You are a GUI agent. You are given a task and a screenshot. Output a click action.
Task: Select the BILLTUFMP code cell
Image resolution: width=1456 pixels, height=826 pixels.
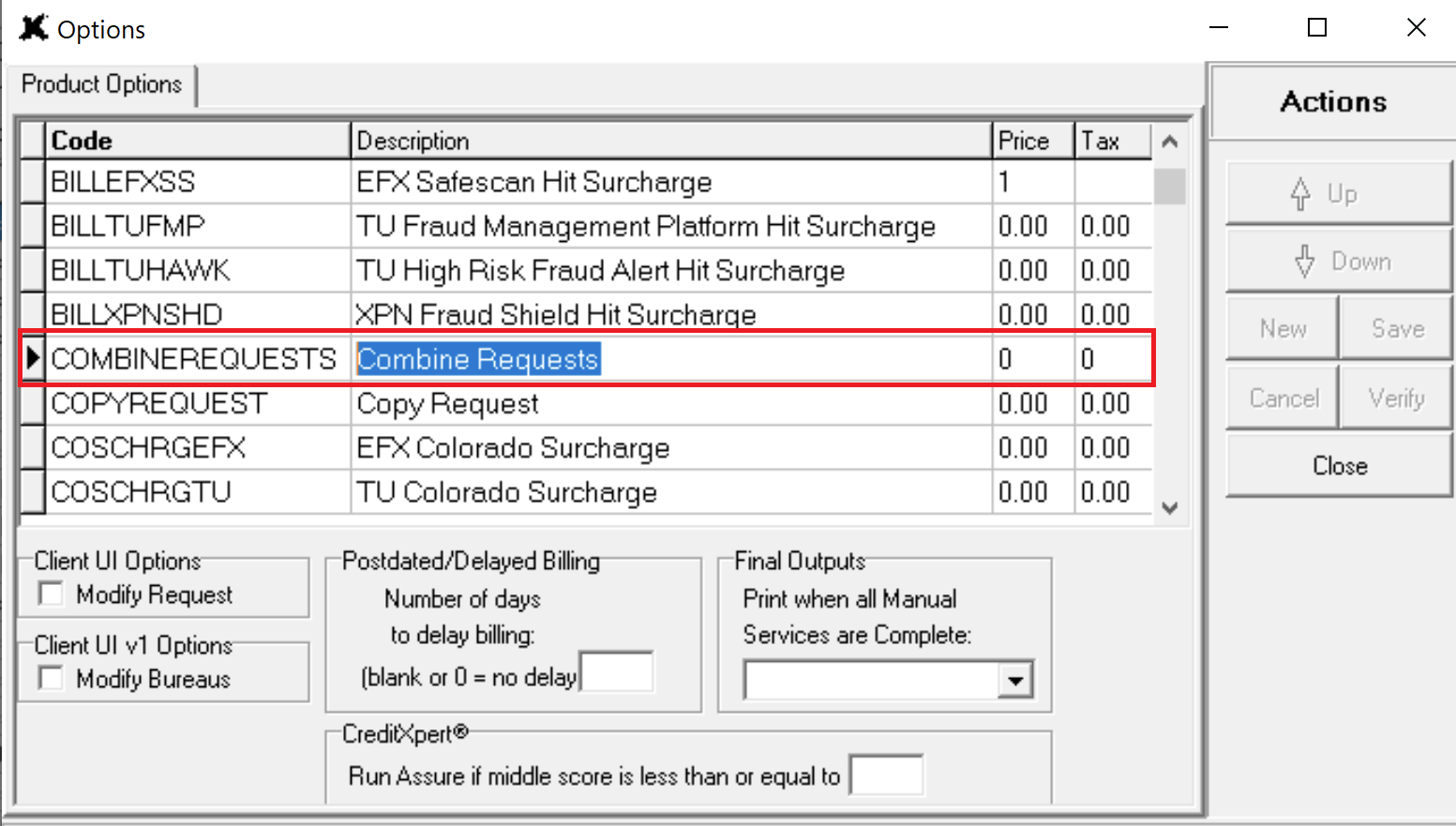[x=198, y=226]
